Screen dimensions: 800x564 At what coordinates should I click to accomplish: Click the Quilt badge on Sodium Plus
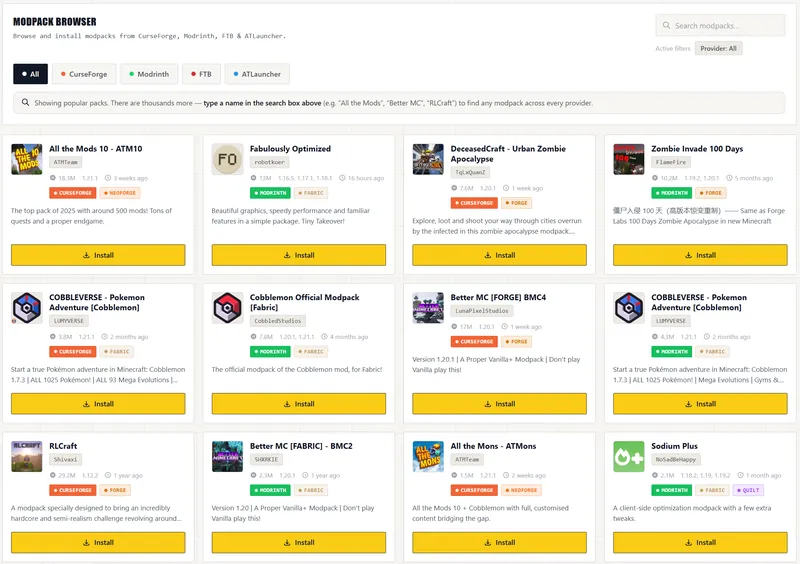[748, 491]
